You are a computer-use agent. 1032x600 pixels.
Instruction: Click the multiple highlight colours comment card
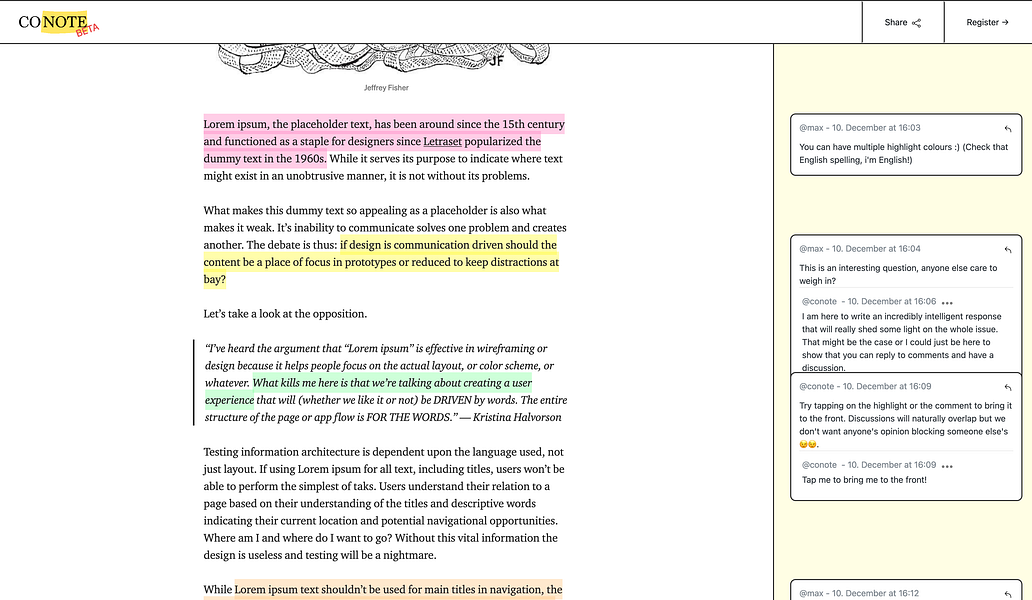pos(906,145)
